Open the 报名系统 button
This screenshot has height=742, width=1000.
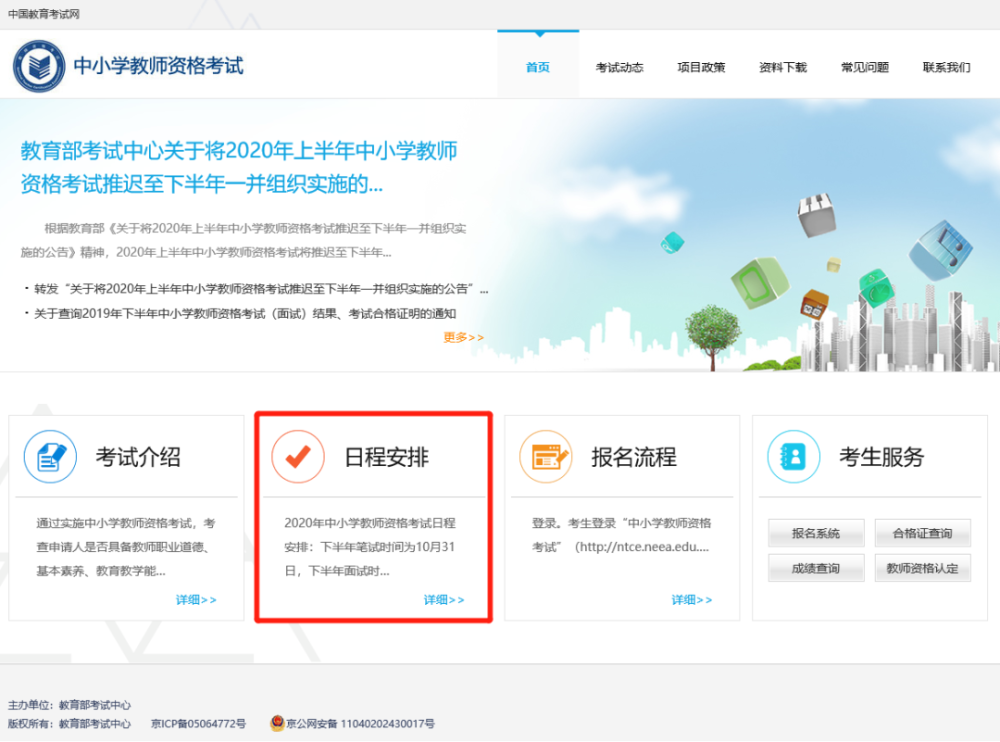tap(816, 533)
